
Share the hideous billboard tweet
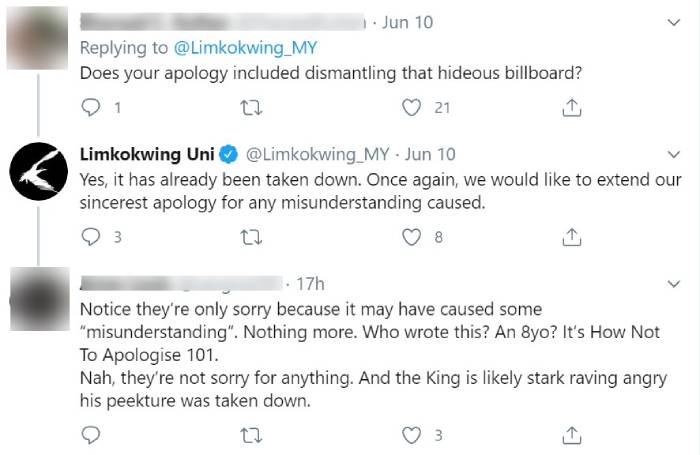point(572,107)
